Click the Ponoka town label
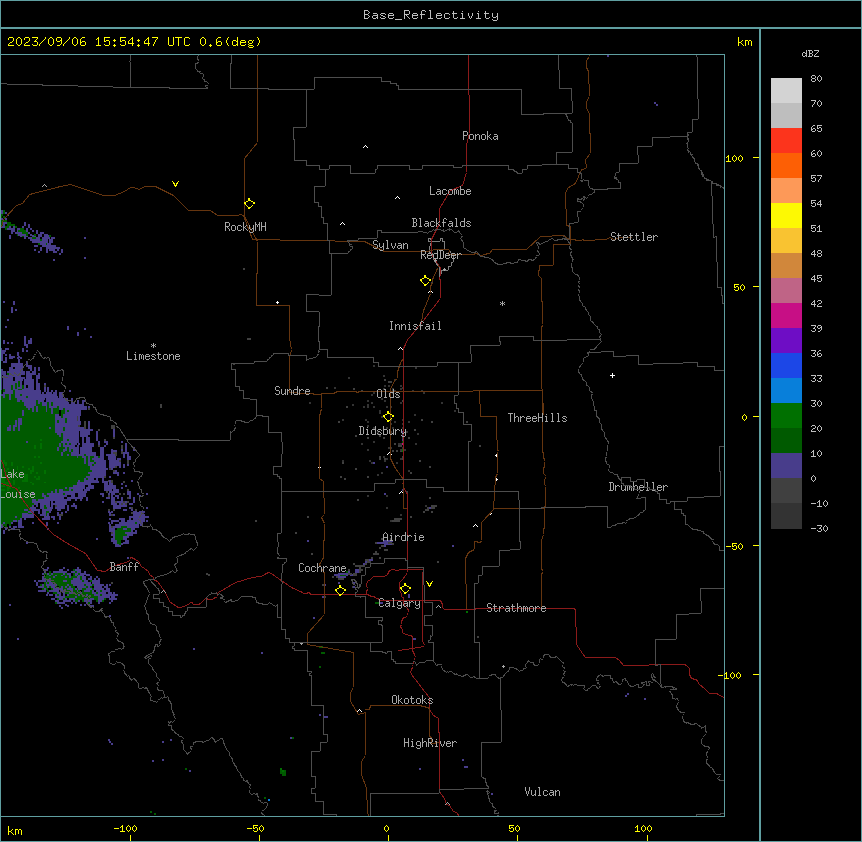This screenshot has height=842, width=862. tap(480, 136)
